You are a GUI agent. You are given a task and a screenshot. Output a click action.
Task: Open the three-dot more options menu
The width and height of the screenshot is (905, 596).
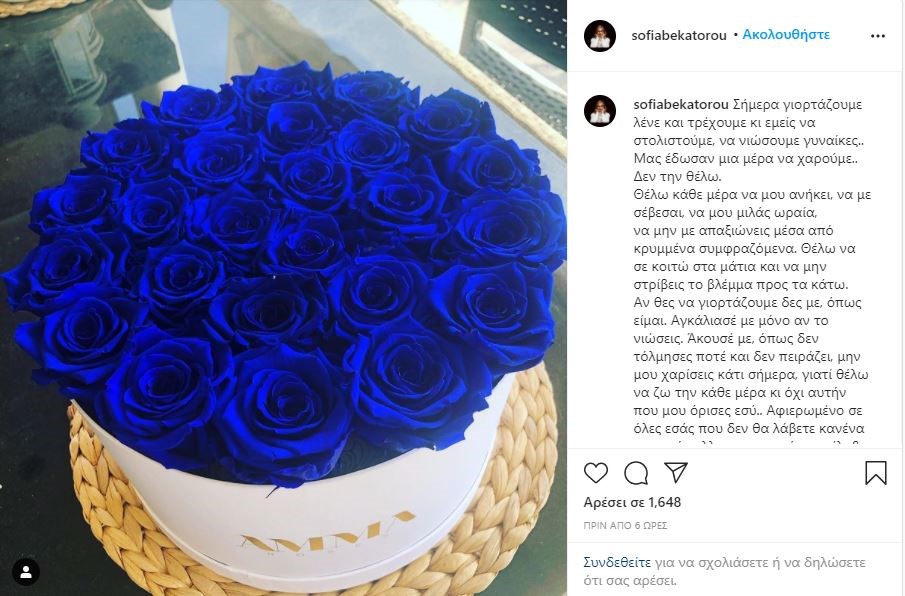[878, 36]
